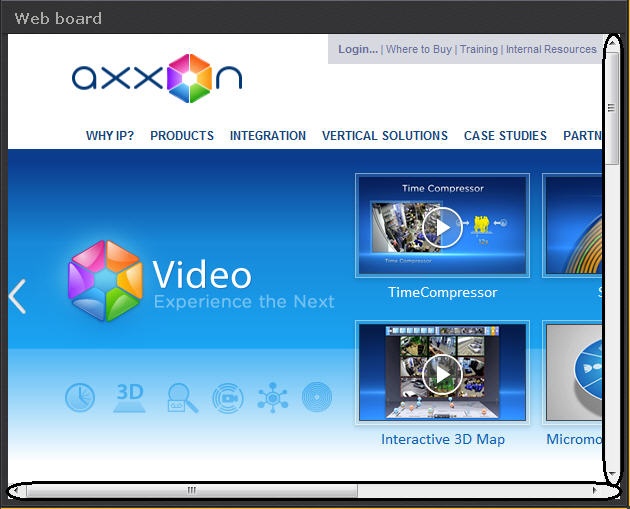Click the Experience the Next tagline
Image resolution: width=630 pixels, height=509 pixels.
(x=244, y=302)
